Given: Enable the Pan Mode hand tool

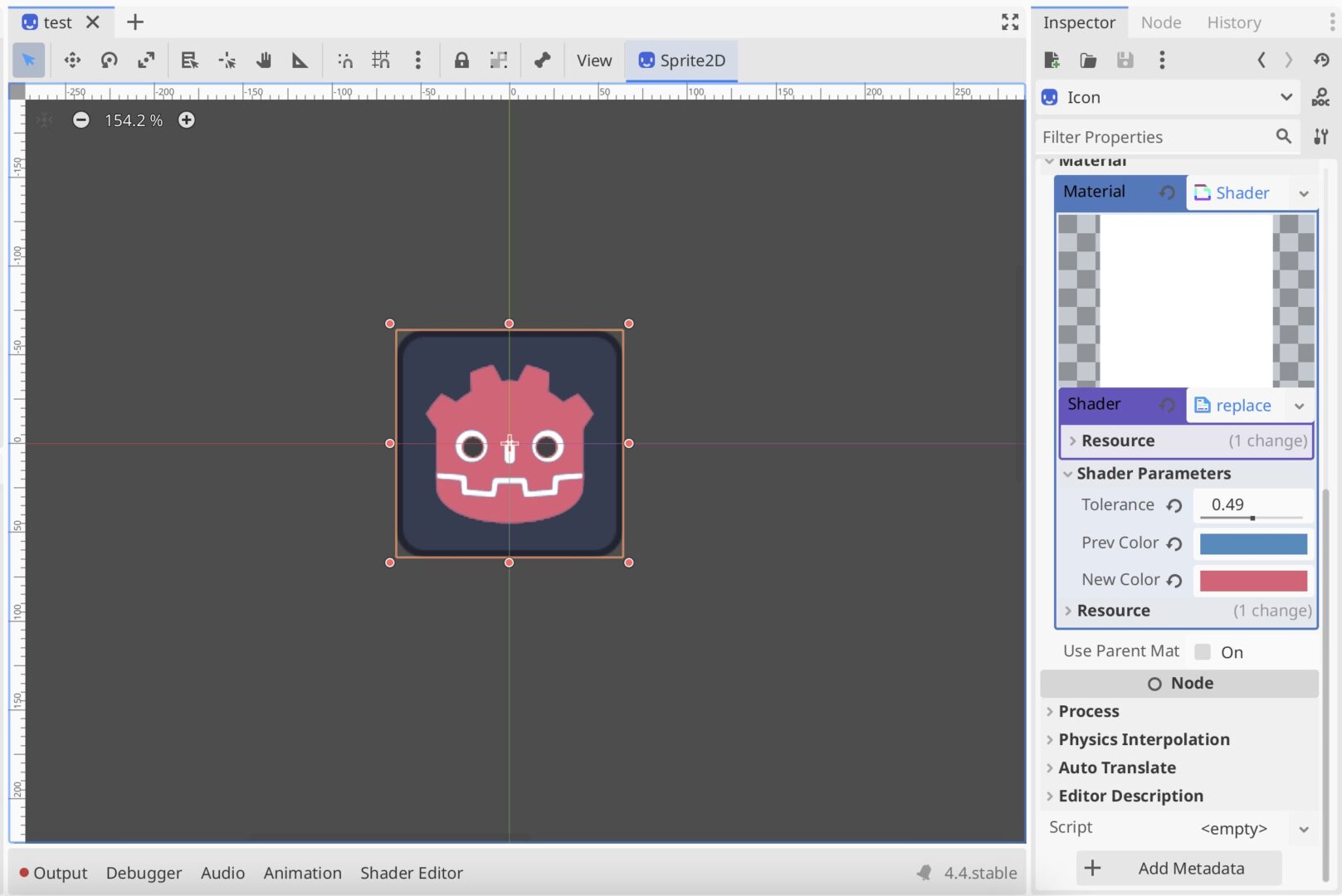Looking at the screenshot, I should click(264, 61).
